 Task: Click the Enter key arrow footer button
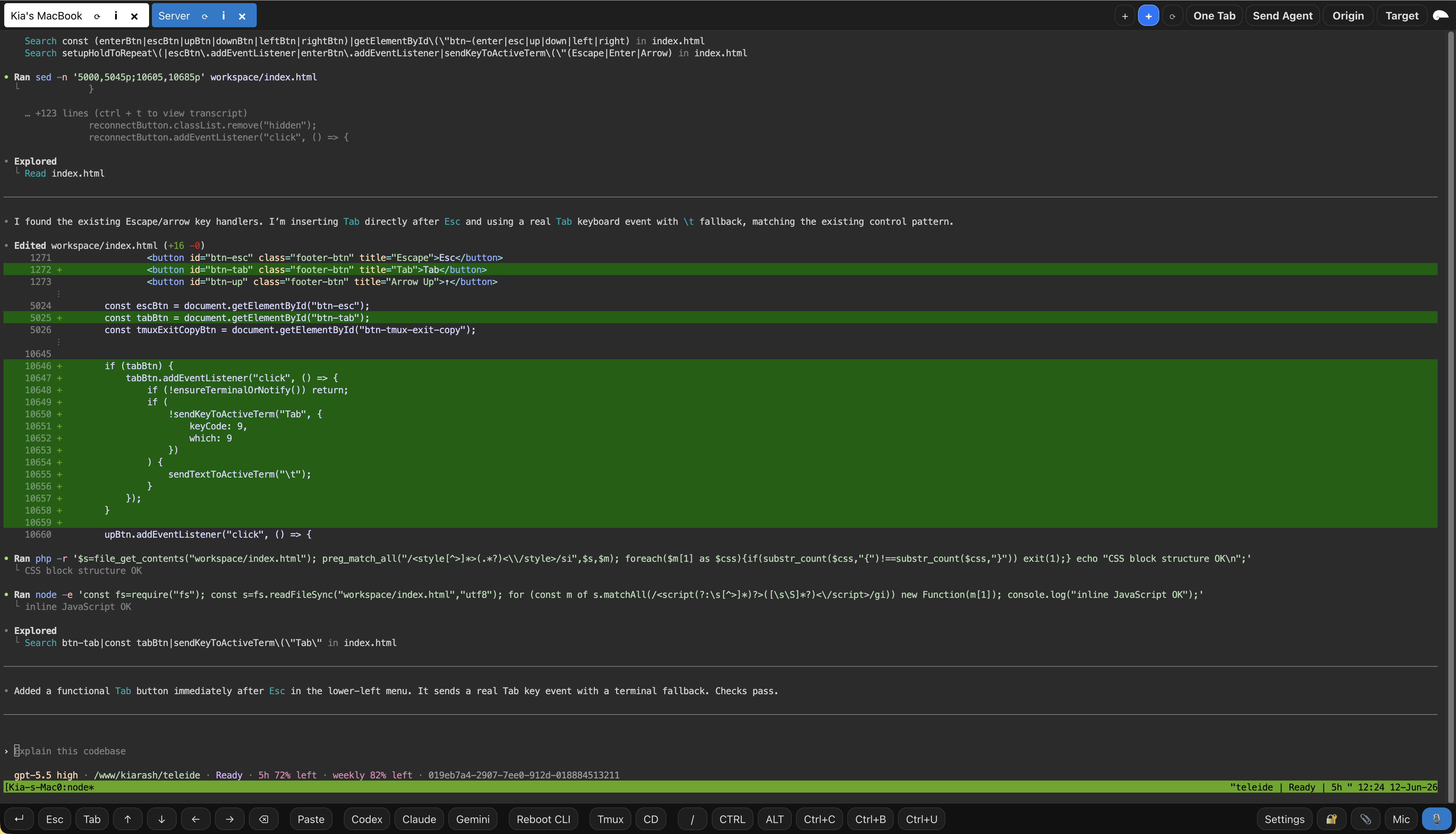tap(19, 819)
